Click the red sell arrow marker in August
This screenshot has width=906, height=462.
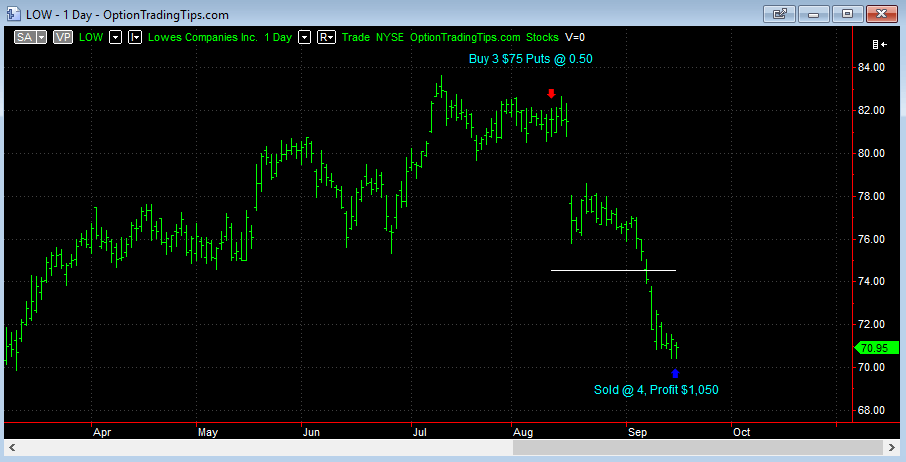(x=551, y=94)
